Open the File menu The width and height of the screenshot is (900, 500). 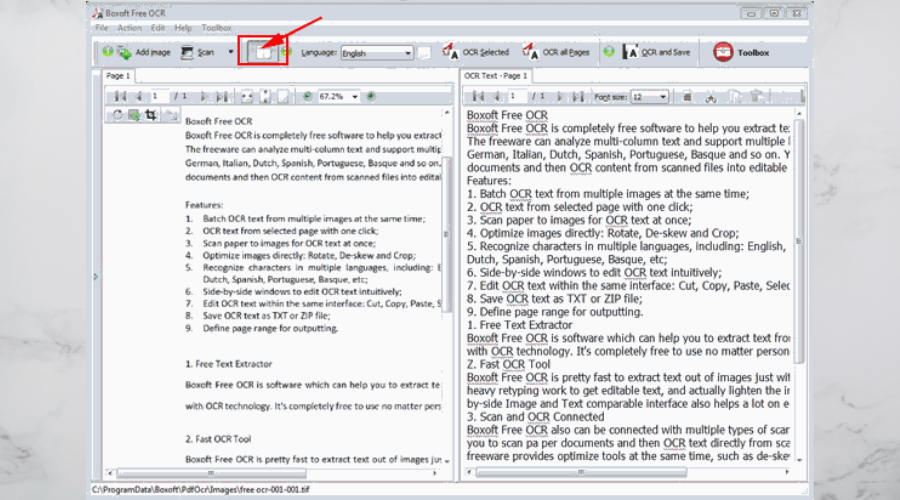click(x=102, y=28)
